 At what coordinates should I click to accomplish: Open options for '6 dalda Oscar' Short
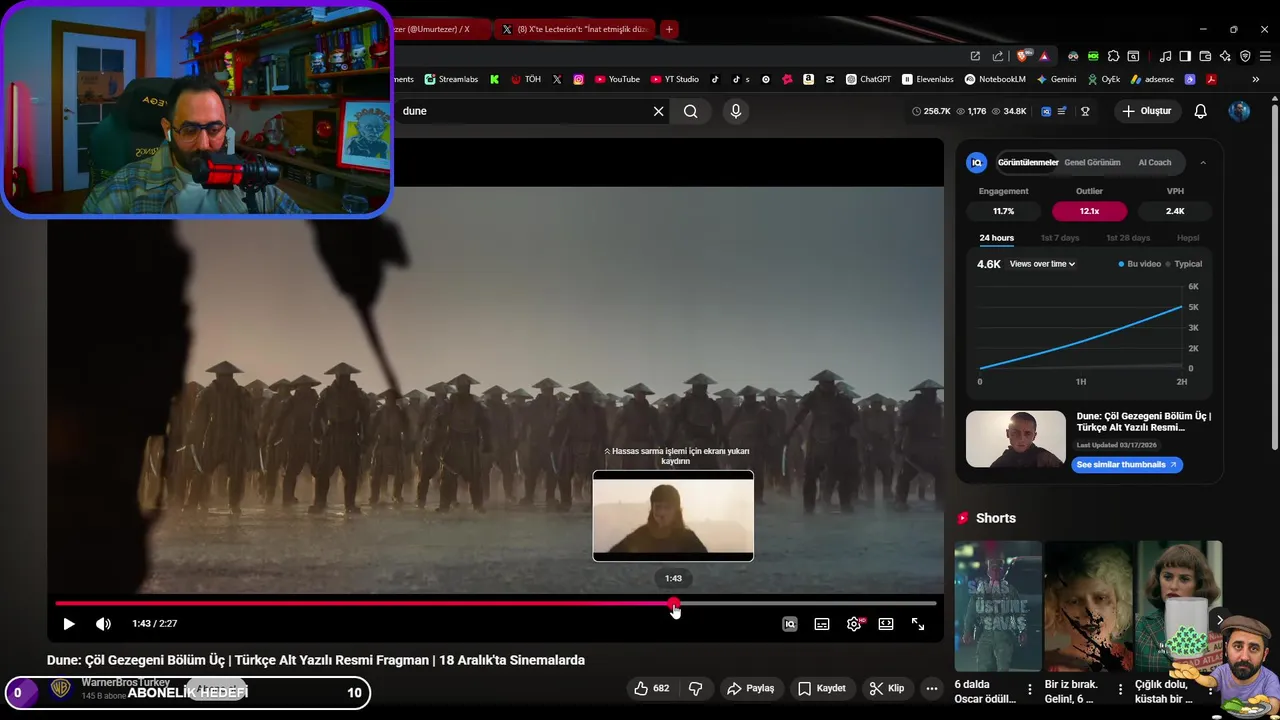pyautogui.click(x=1029, y=689)
